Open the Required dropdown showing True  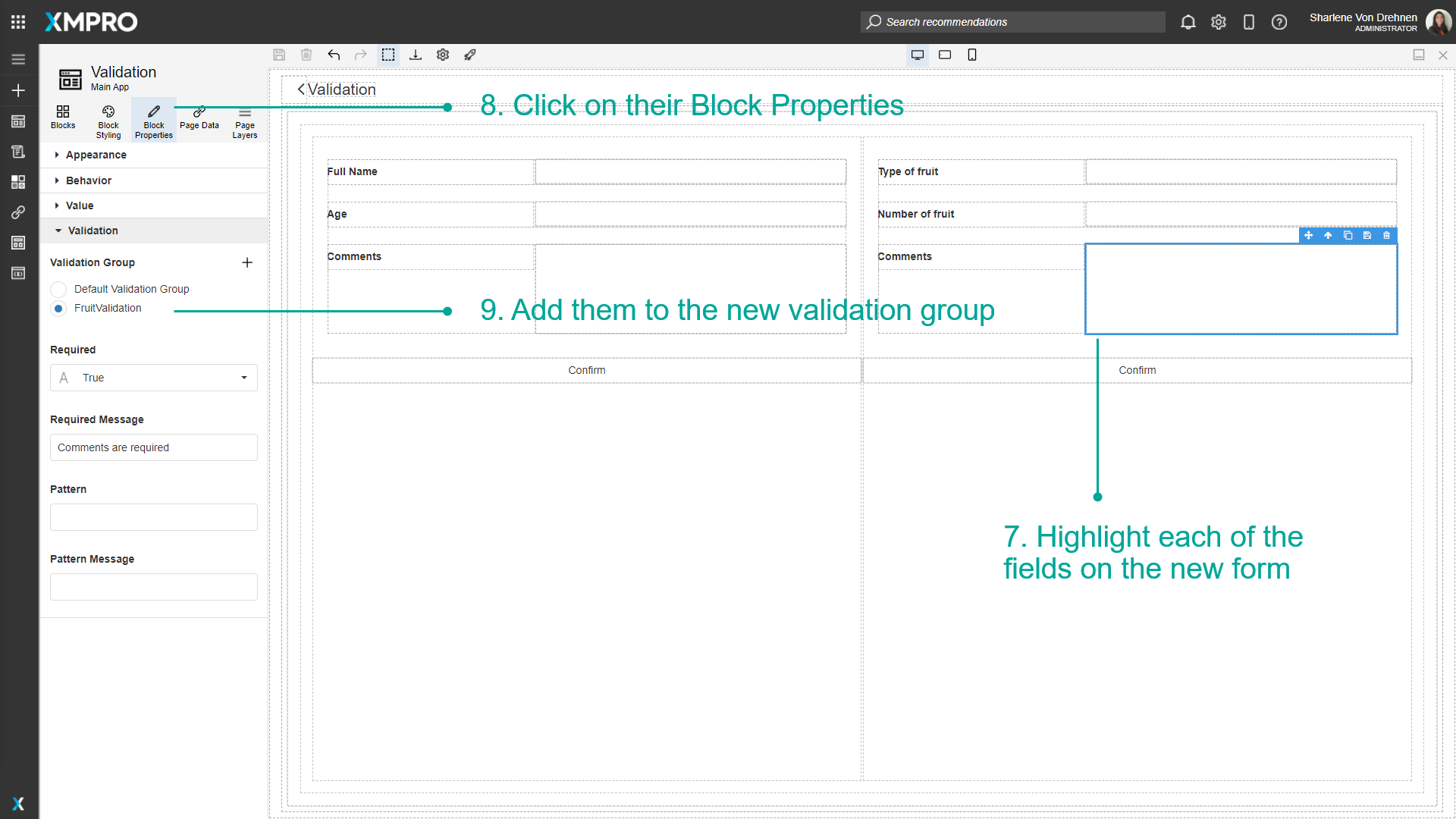(153, 378)
